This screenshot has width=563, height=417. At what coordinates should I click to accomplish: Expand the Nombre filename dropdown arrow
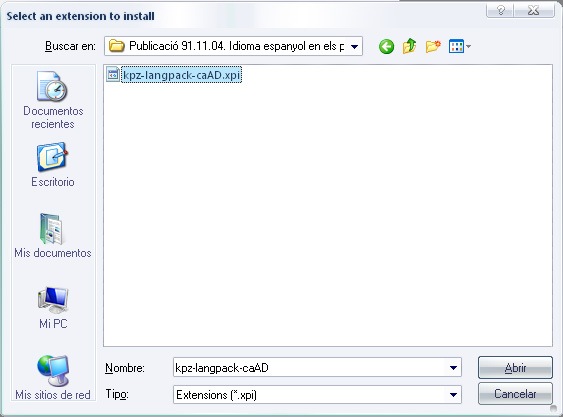click(453, 367)
